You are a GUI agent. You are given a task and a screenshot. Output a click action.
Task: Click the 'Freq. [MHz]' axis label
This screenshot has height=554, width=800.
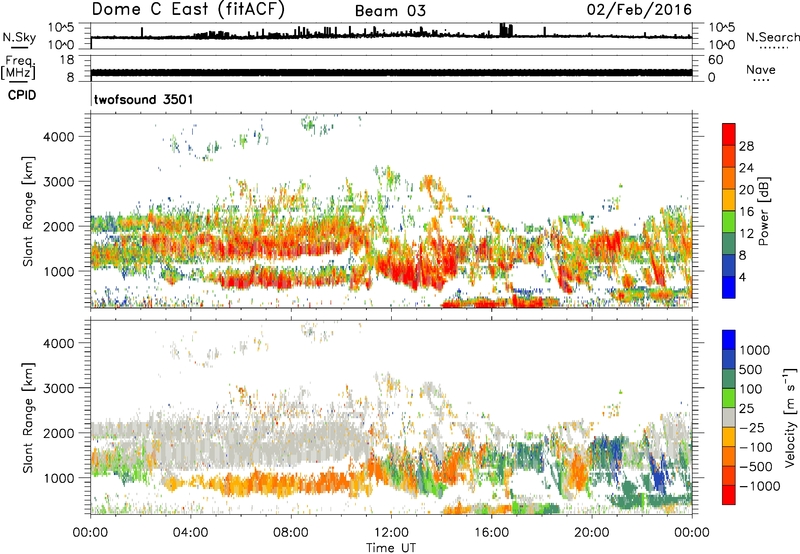click(x=18, y=68)
